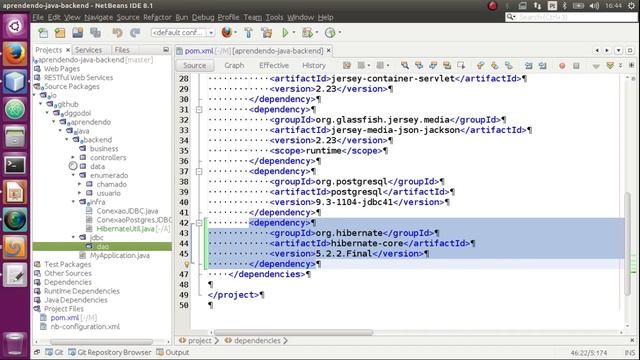Switch to the History view

click(x=313, y=65)
